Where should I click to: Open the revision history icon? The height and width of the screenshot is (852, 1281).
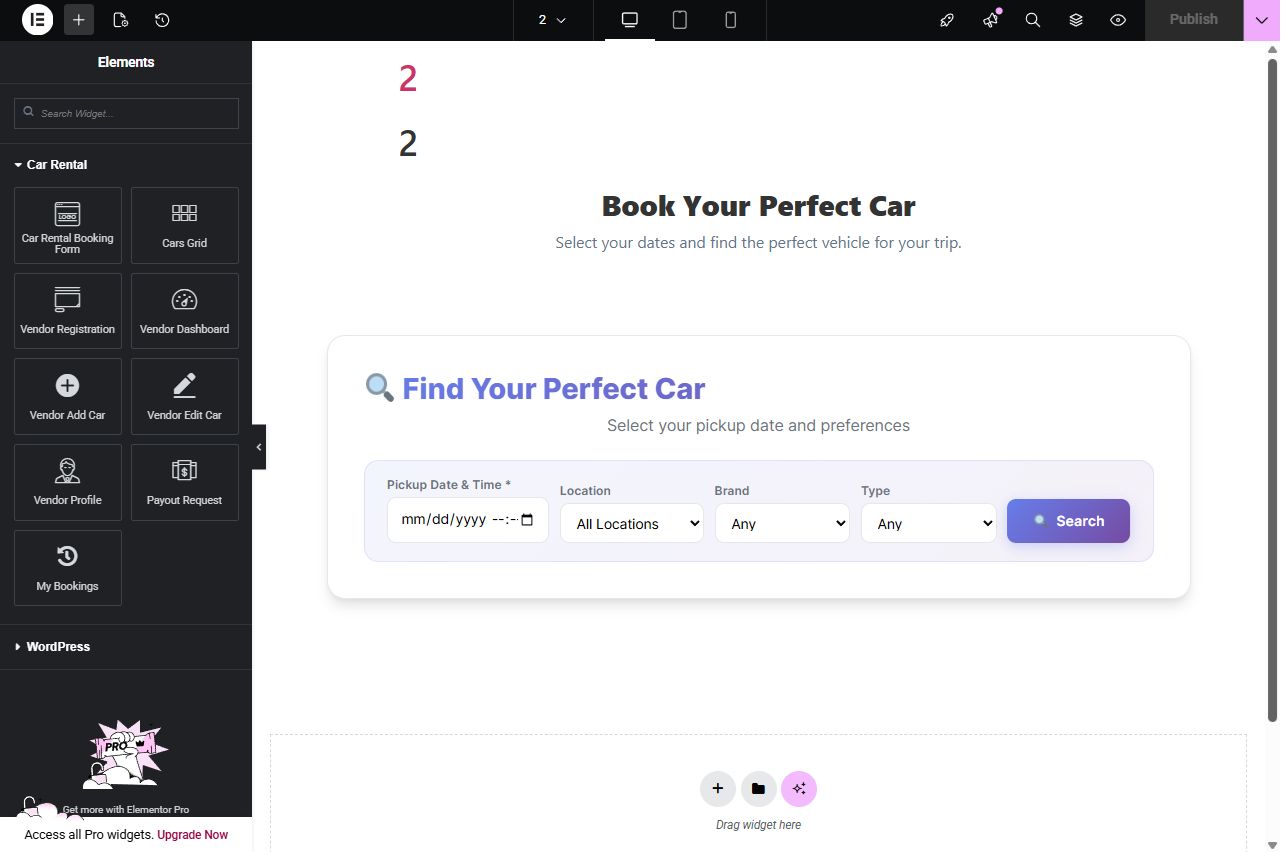click(x=162, y=20)
